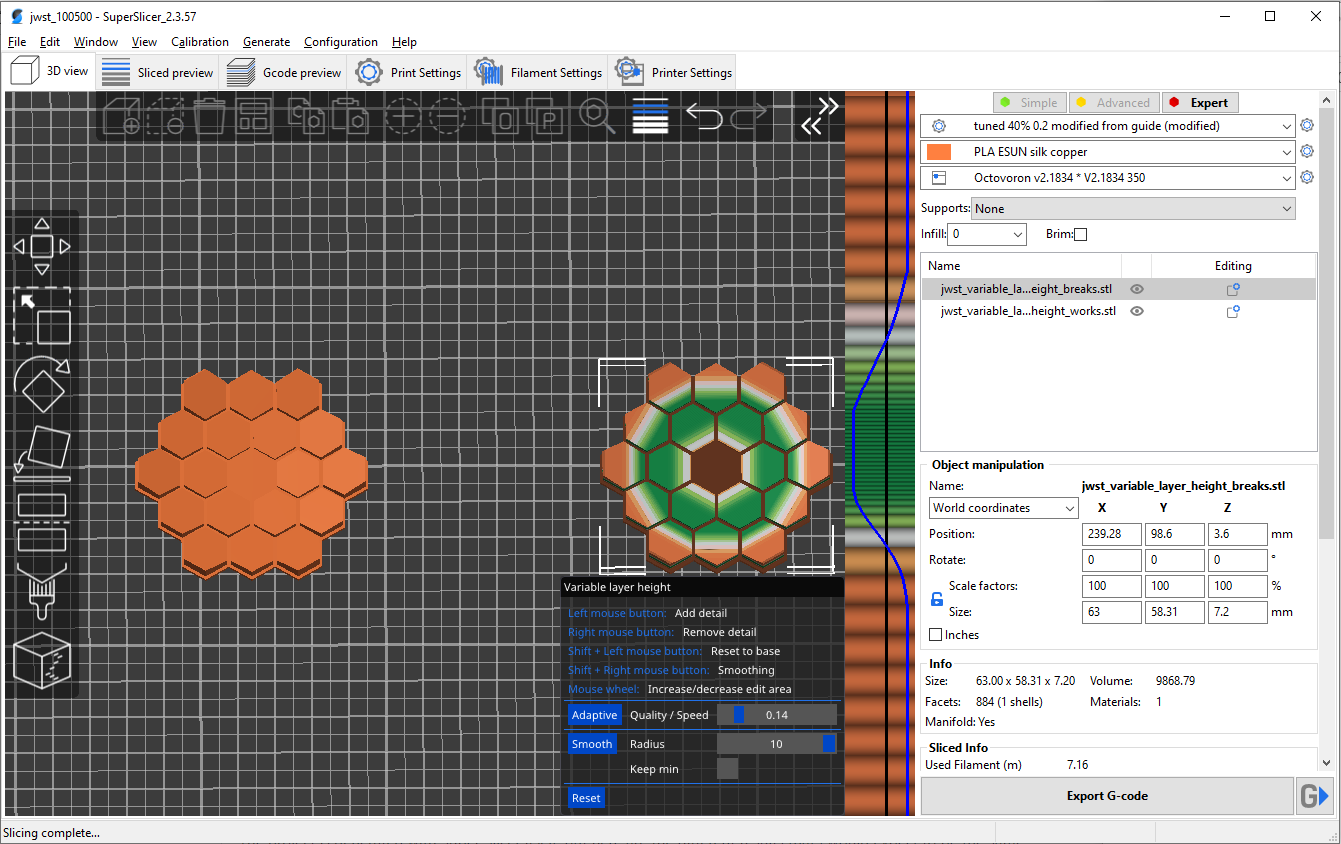The image size is (1341, 844).
Task: Toggle the Keep min checkbox
Action: [x=728, y=769]
